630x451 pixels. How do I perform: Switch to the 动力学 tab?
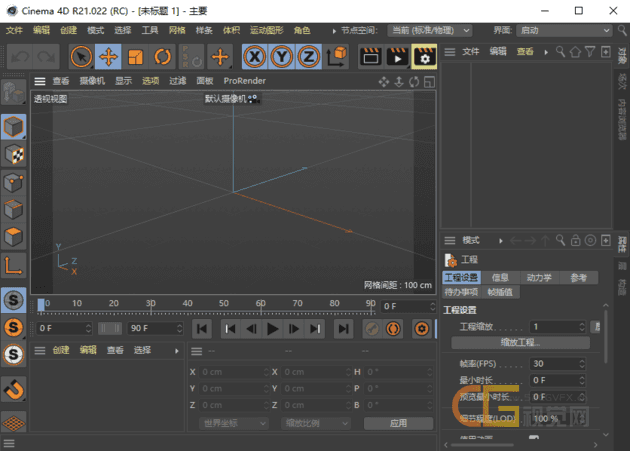[x=539, y=277]
